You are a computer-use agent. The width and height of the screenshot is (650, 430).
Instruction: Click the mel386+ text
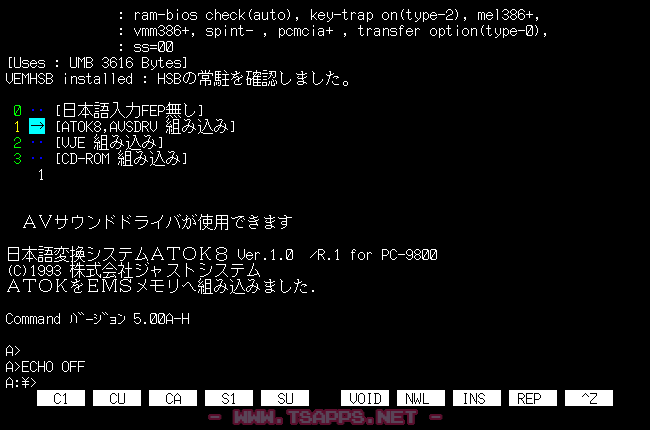coord(505,15)
